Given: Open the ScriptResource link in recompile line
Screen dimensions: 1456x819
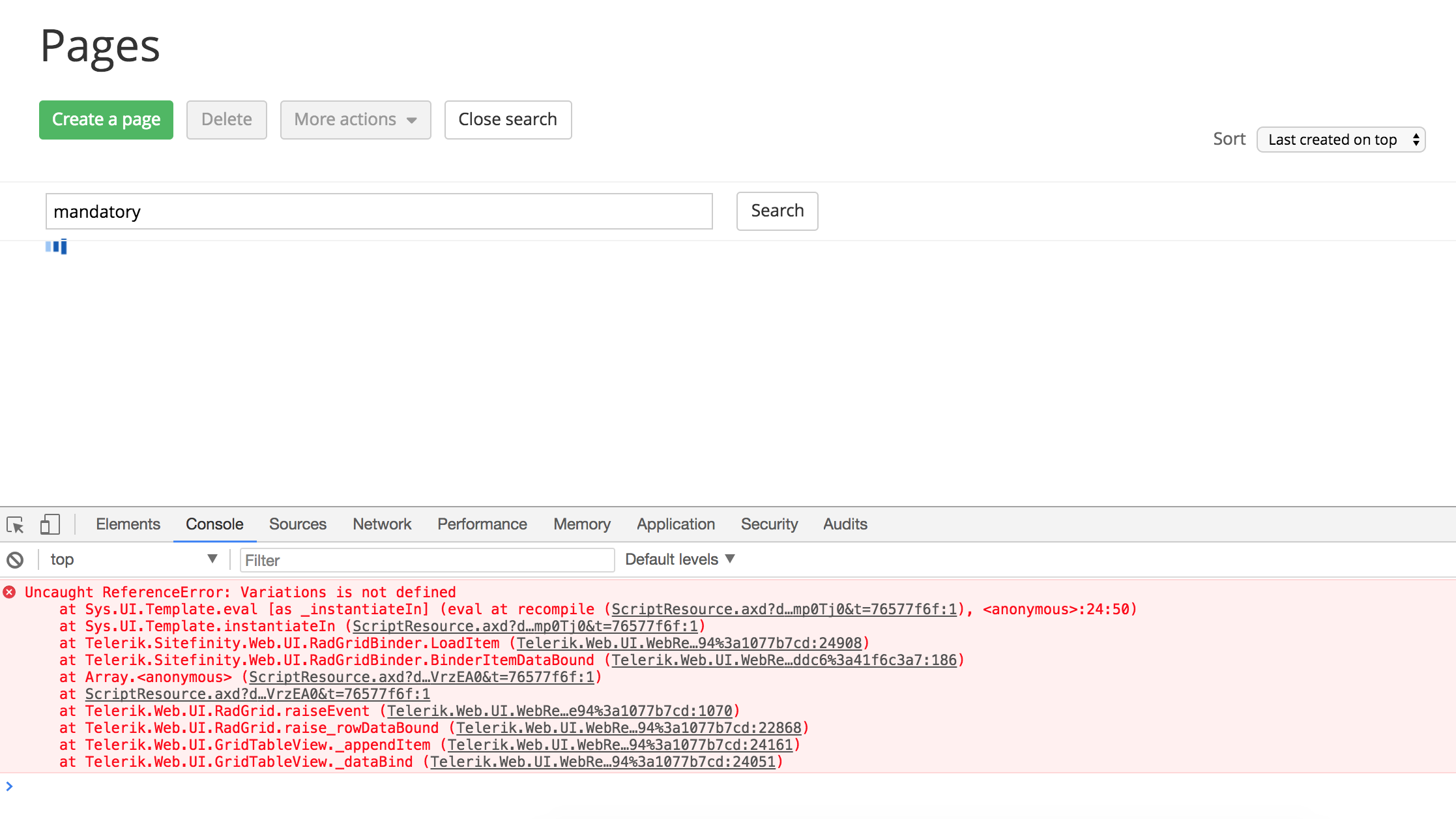Looking at the screenshot, I should (x=784, y=609).
